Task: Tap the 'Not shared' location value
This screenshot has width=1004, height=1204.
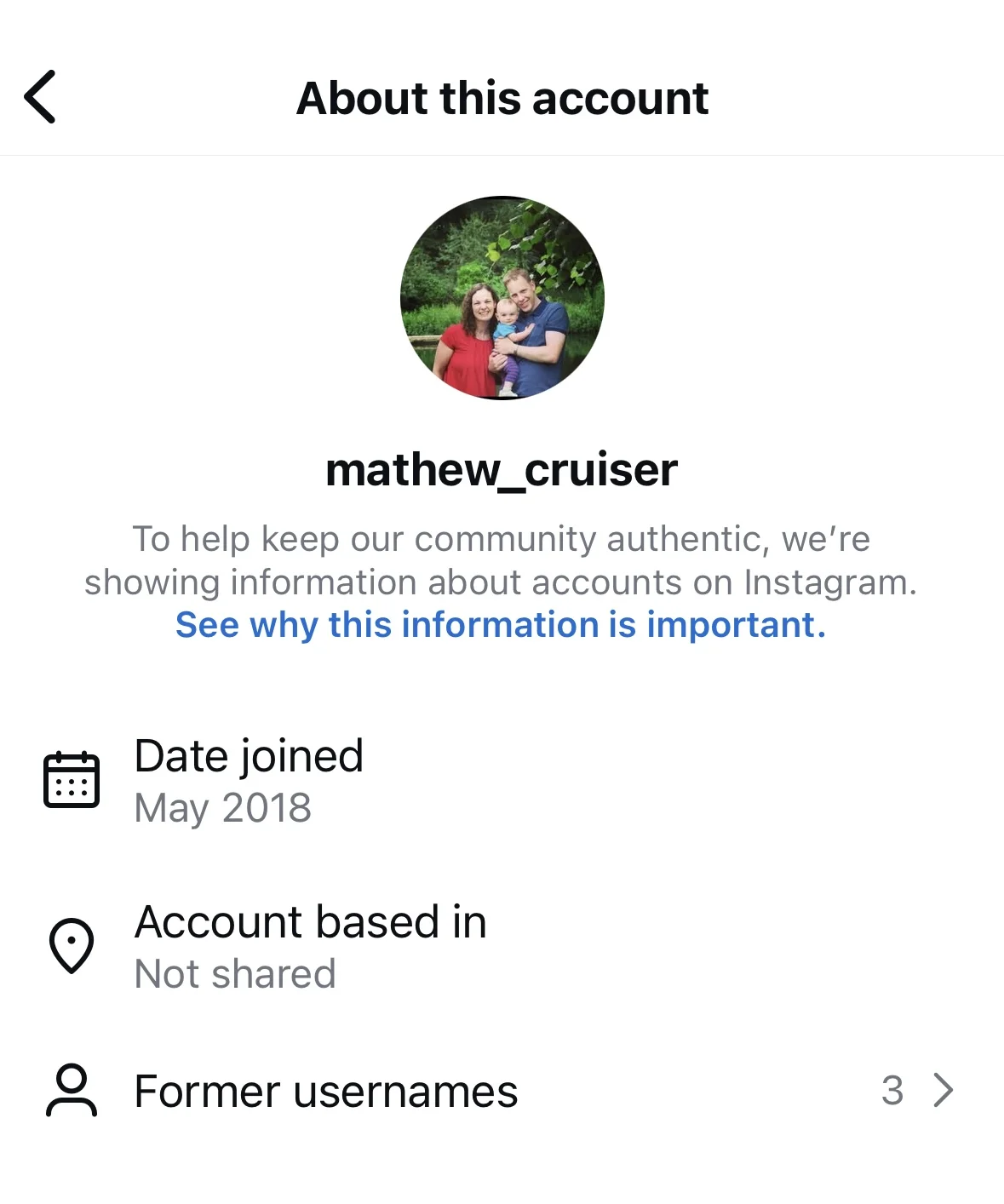Action: tap(235, 974)
